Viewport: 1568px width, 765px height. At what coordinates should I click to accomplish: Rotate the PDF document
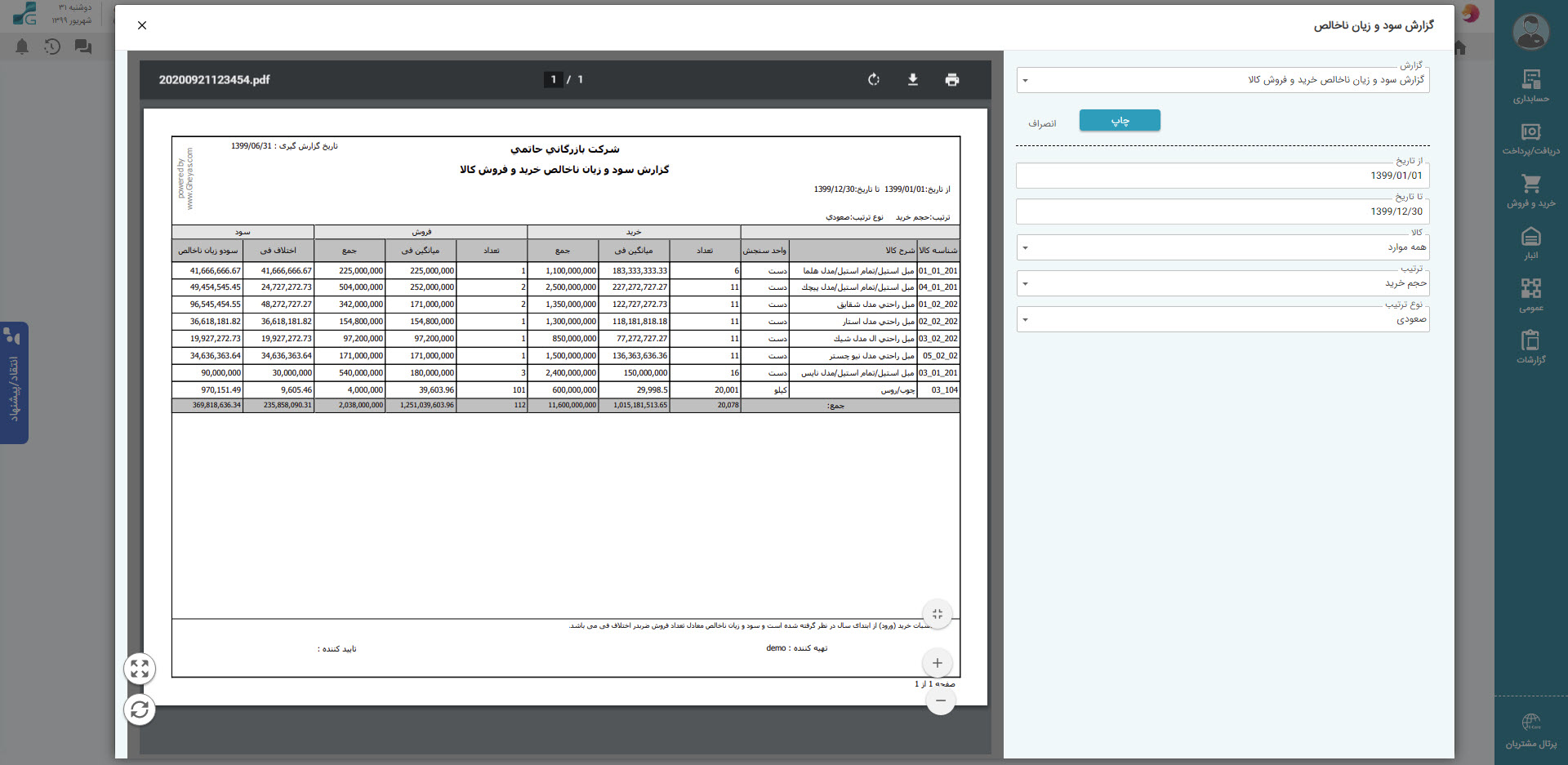pyautogui.click(x=874, y=80)
